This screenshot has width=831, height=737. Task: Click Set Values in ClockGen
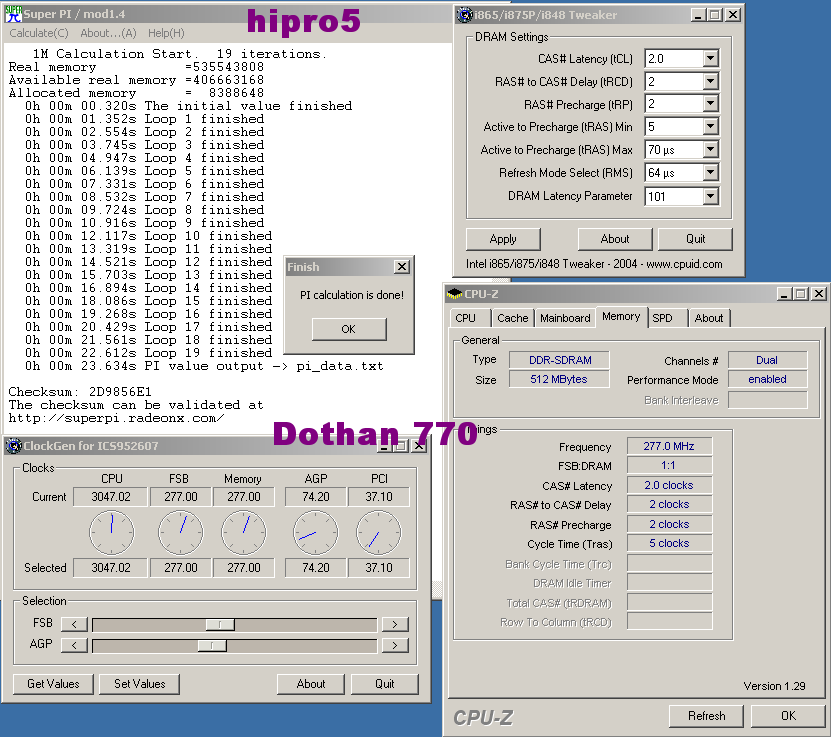click(139, 684)
